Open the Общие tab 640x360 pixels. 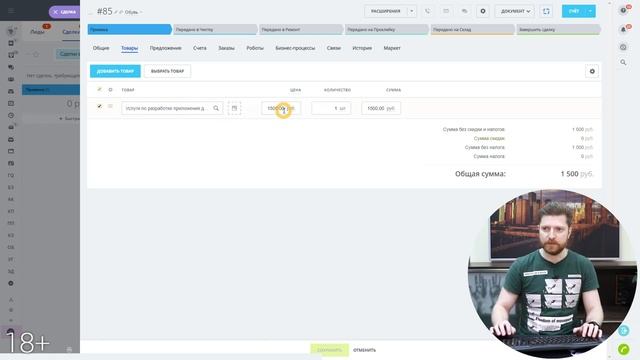click(101, 48)
